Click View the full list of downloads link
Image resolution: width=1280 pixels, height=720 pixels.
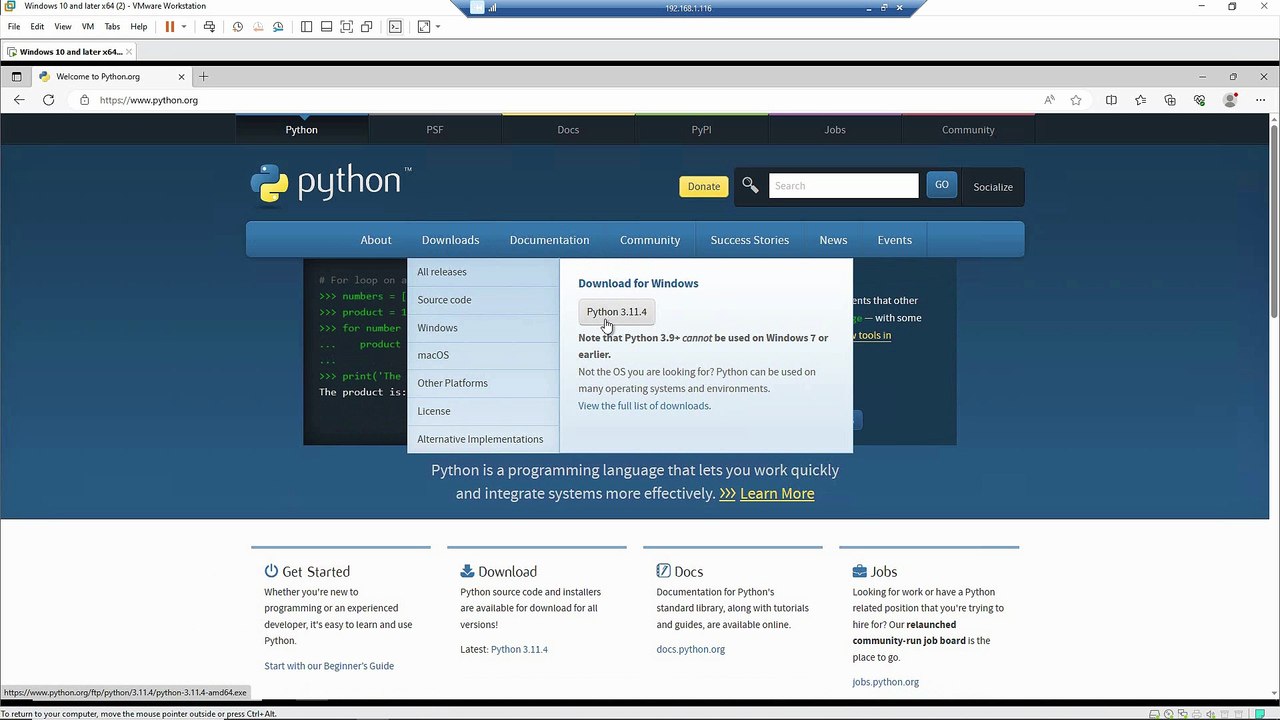(x=643, y=406)
